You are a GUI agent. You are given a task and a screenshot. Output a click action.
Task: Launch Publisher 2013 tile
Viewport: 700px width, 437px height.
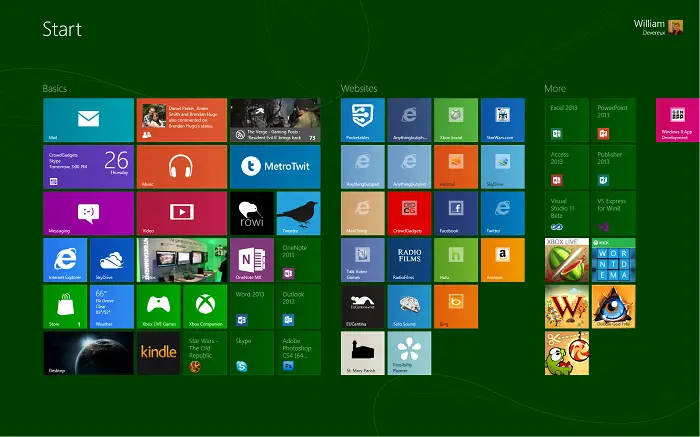[x=613, y=166]
